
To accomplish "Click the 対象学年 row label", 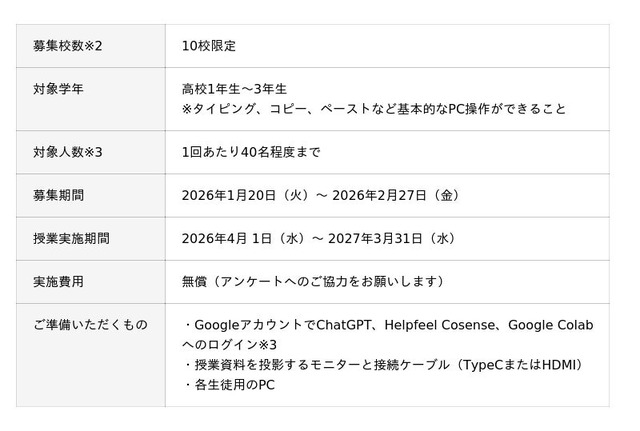I will point(58,89).
